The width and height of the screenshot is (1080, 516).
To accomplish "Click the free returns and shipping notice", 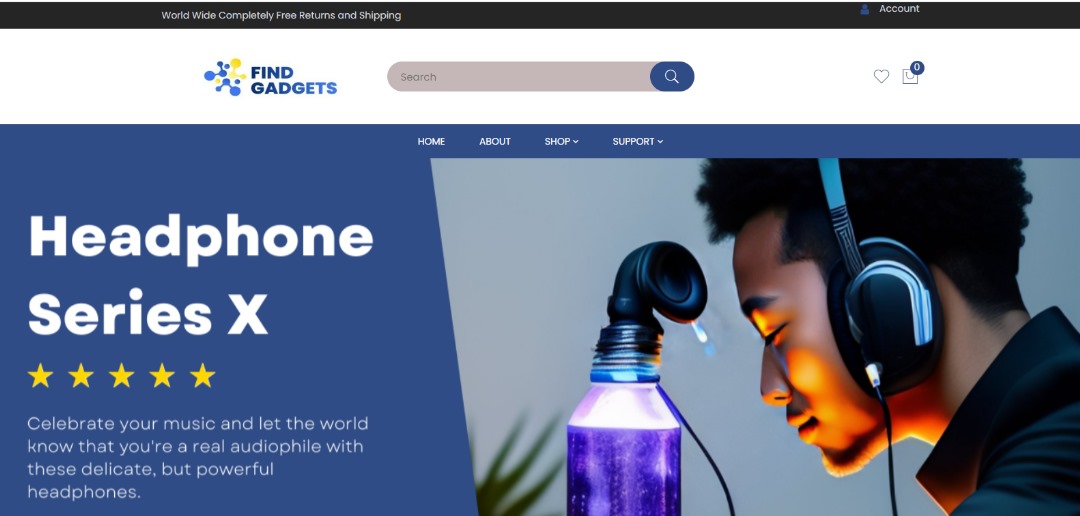I will coord(281,15).
